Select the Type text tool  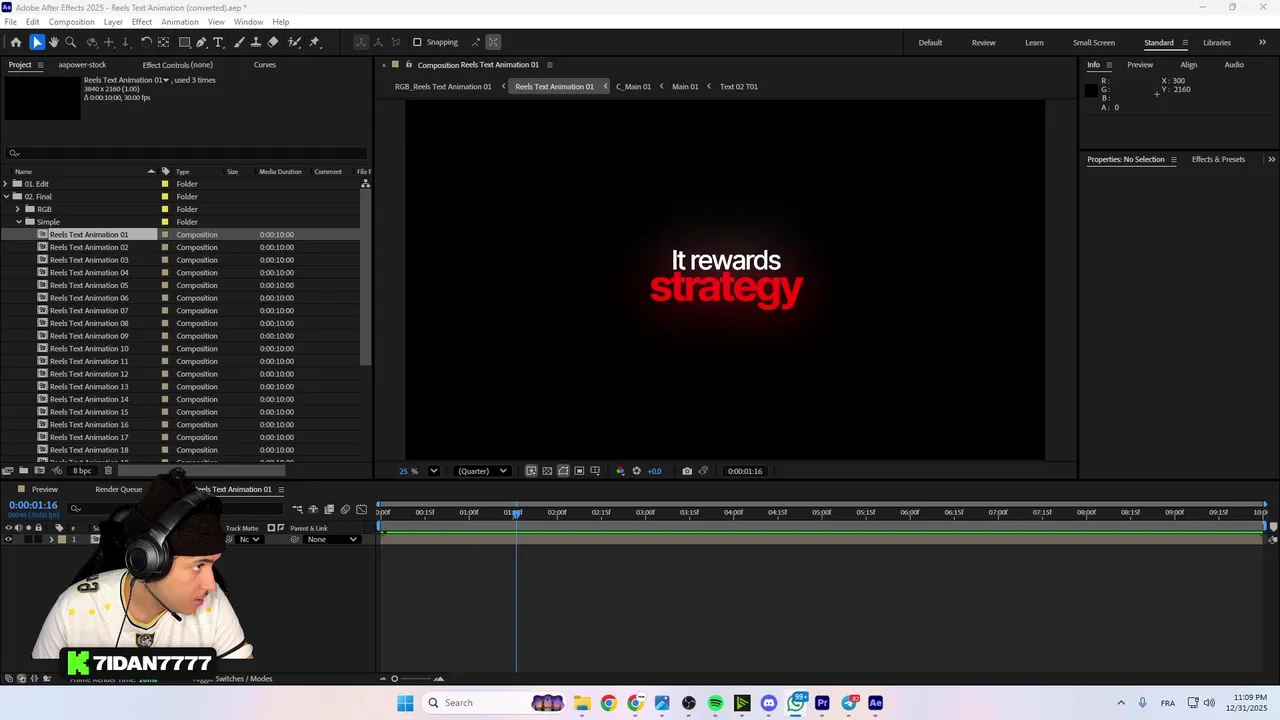pyautogui.click(x=218, y=42)
